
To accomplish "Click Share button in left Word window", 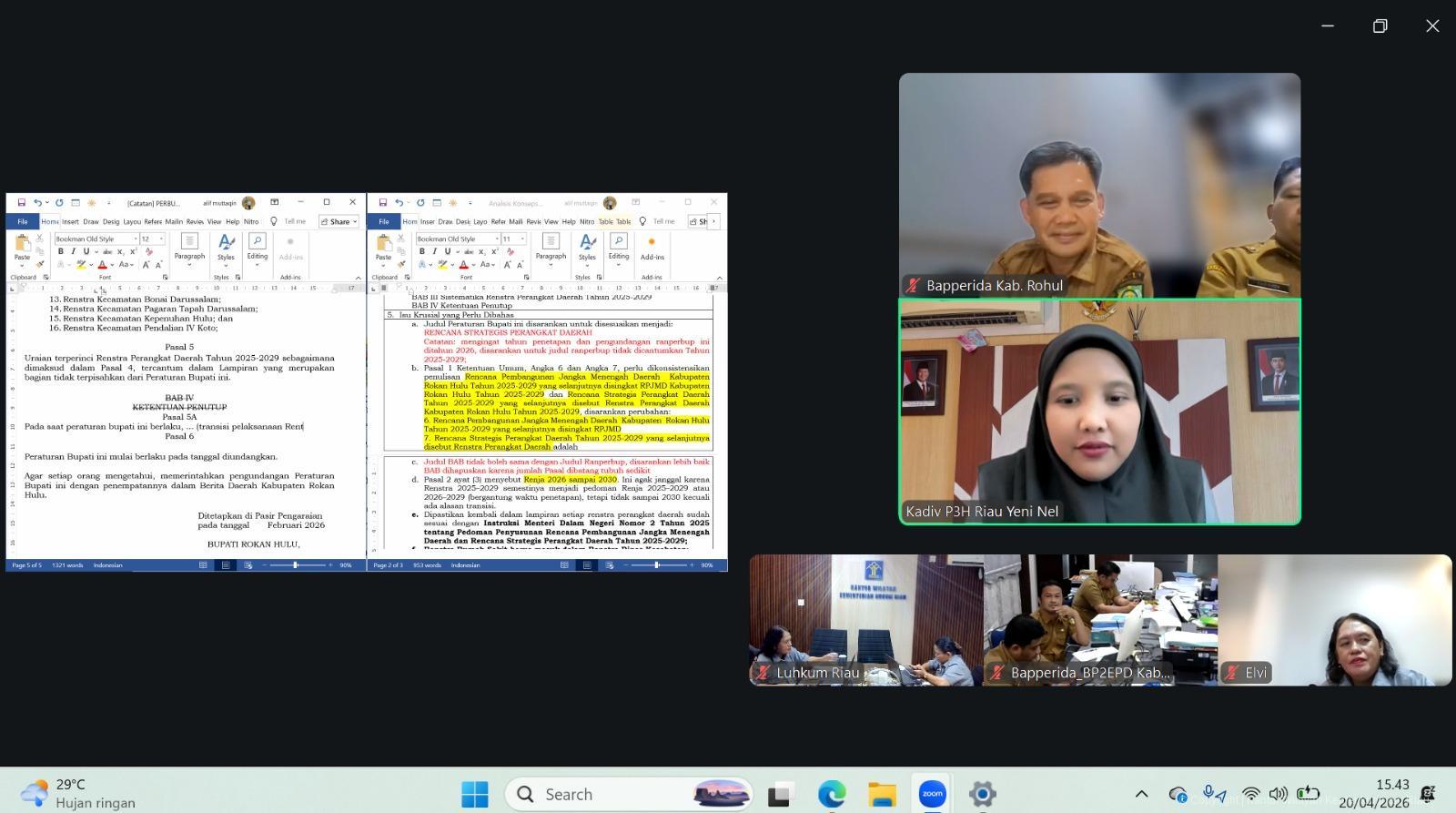I will point(338,221).
